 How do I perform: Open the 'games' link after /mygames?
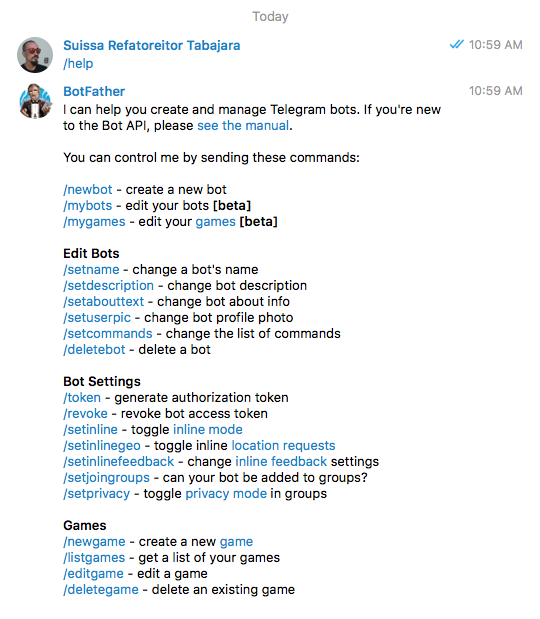point(216,221)
